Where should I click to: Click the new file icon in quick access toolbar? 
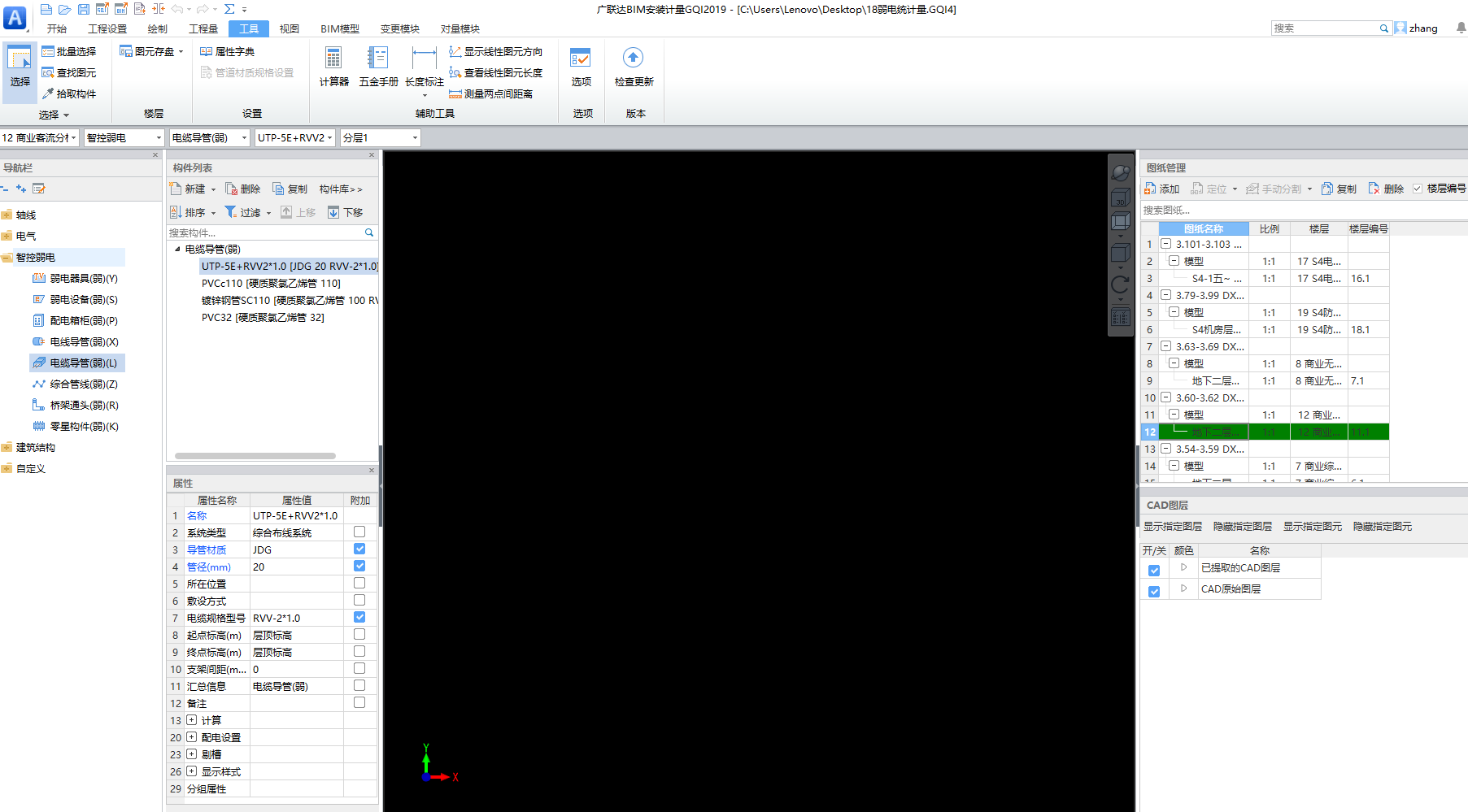[x=46, y=9]
